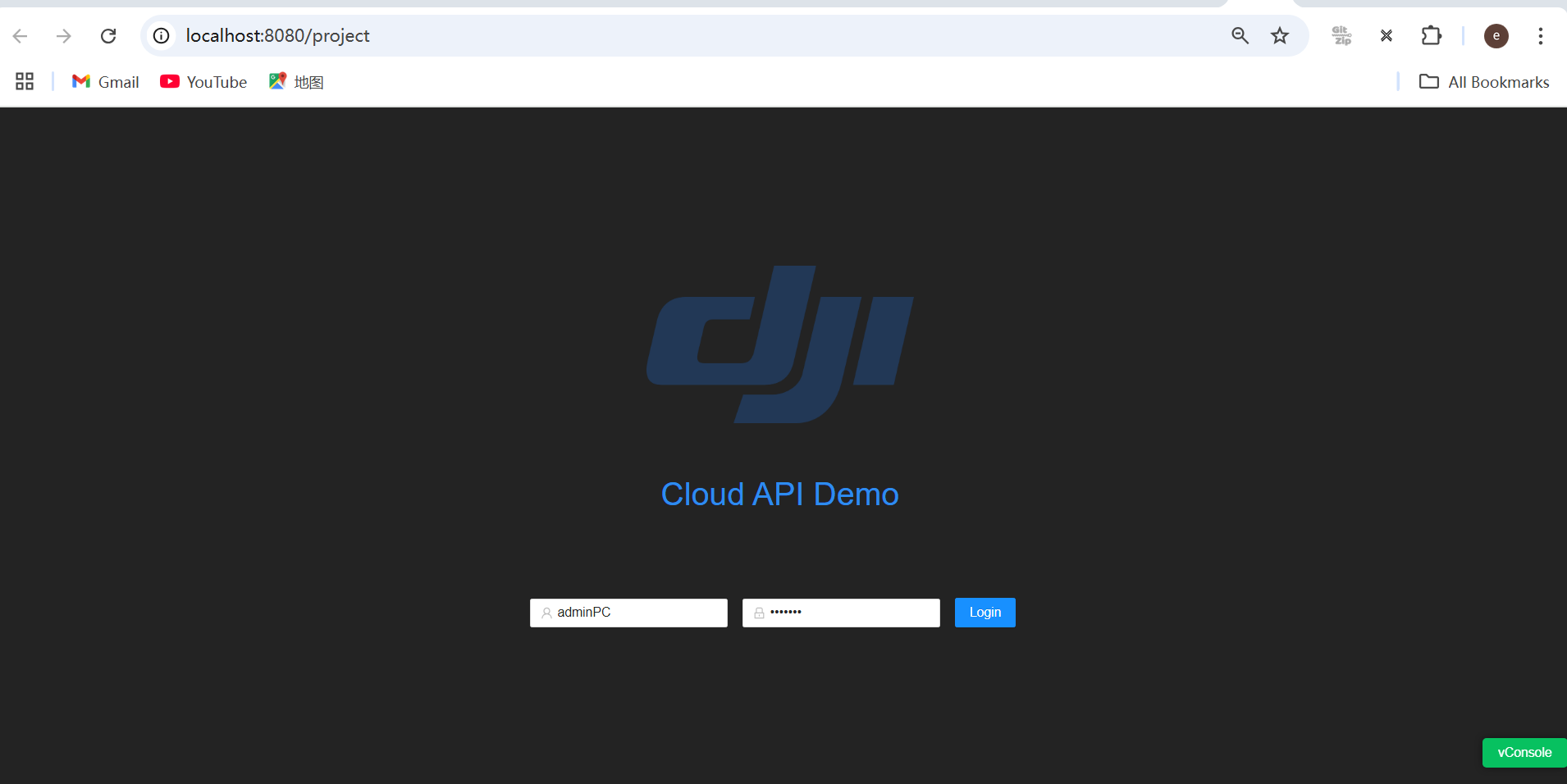Click the user icon in username field
1567x784 pixels.
coord(546,613)
